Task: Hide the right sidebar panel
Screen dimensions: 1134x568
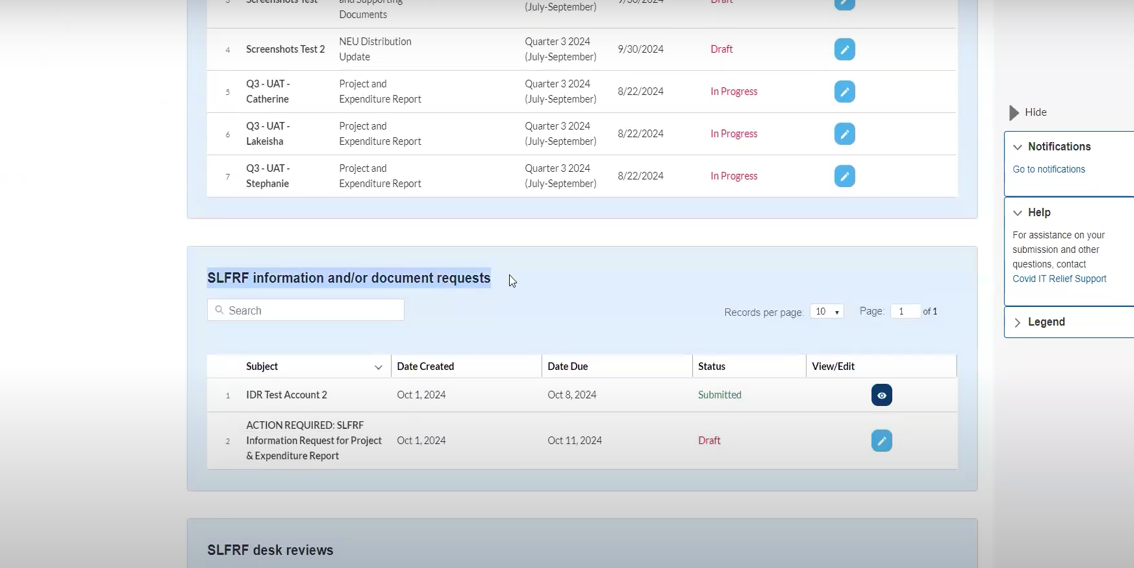Action: click(1027, 113)
